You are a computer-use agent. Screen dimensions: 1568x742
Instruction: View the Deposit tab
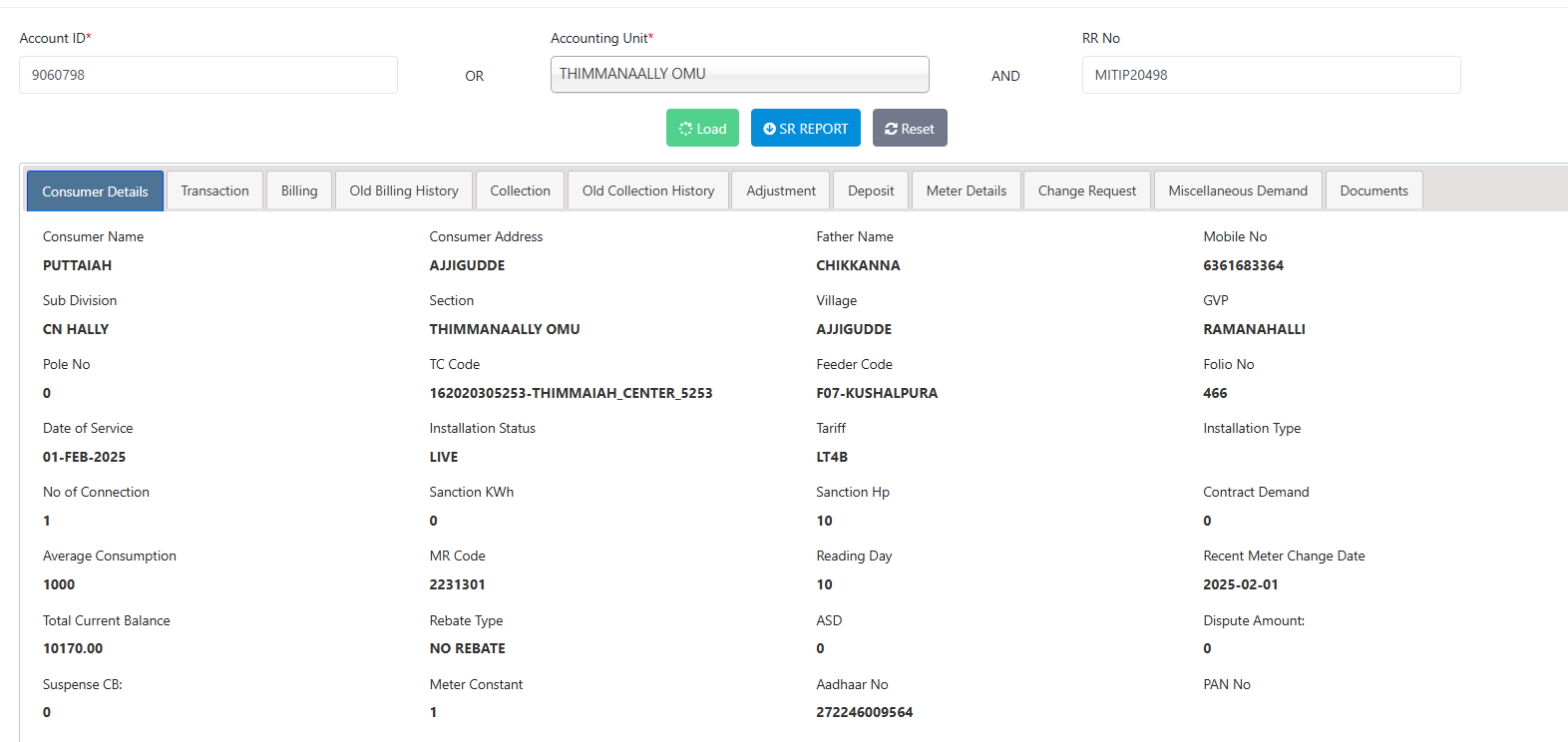coord(871,190)
